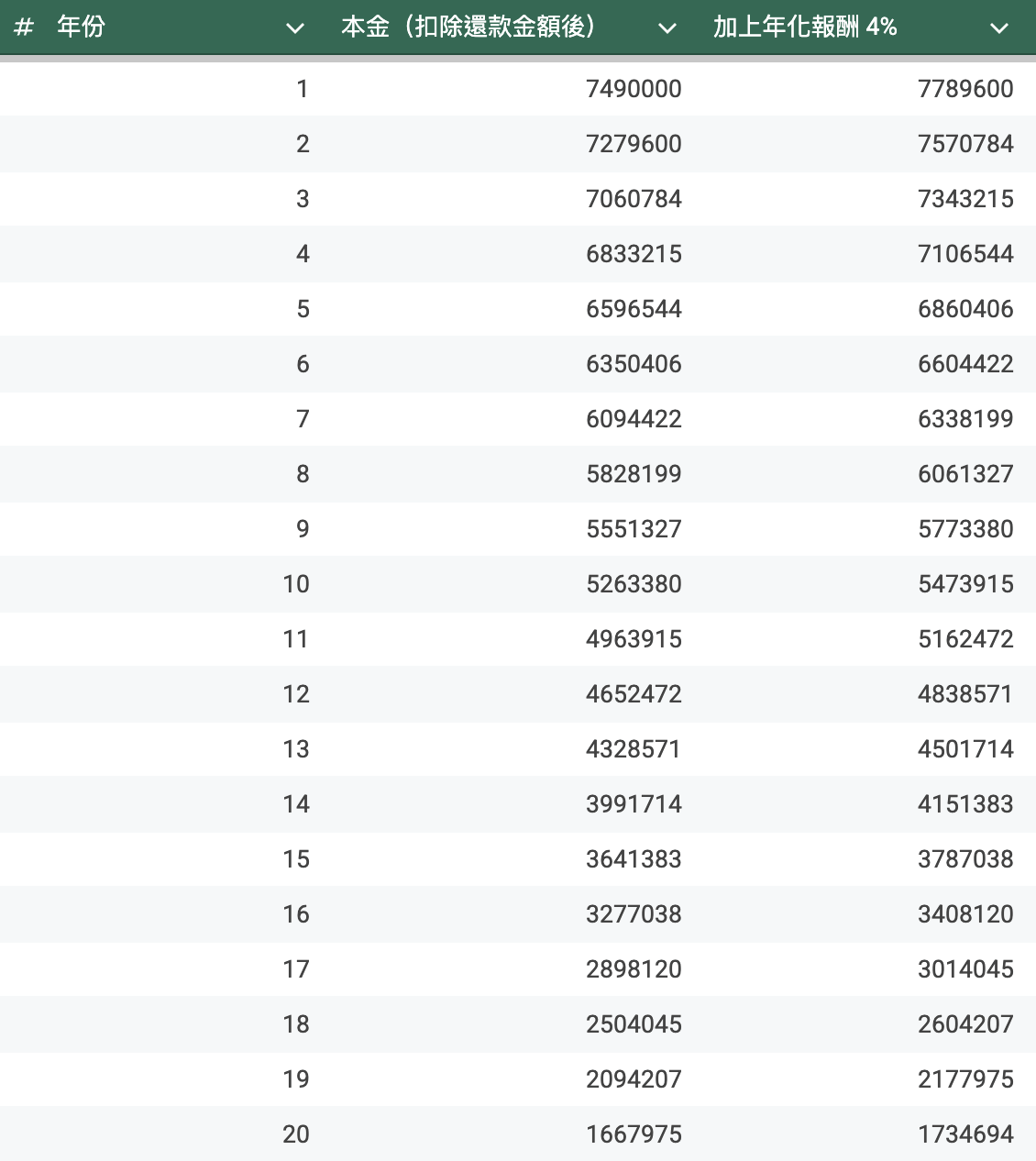
Task: Click principal value 4652472
Action: point(634,694)
